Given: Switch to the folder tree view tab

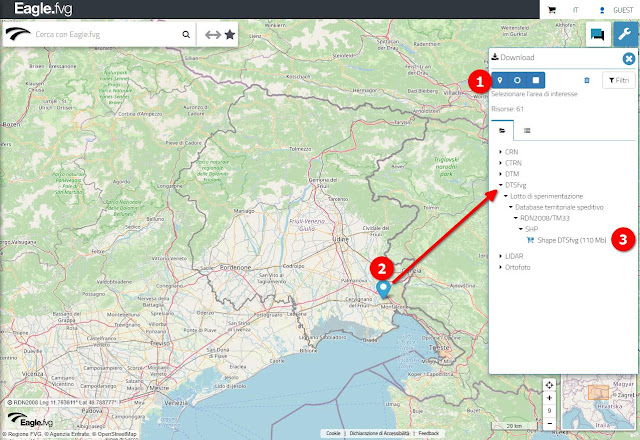Looking at the screenshot, I should pos(502,131).
